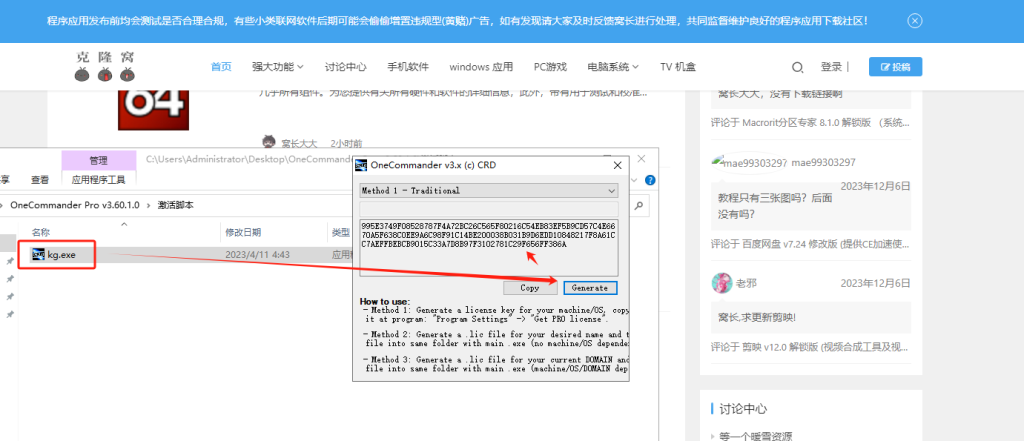Screen dimensions: 1024x441
Task: Click the 窝长大大 author avatar
Action: pyautogui.click(x=268, y=142)
